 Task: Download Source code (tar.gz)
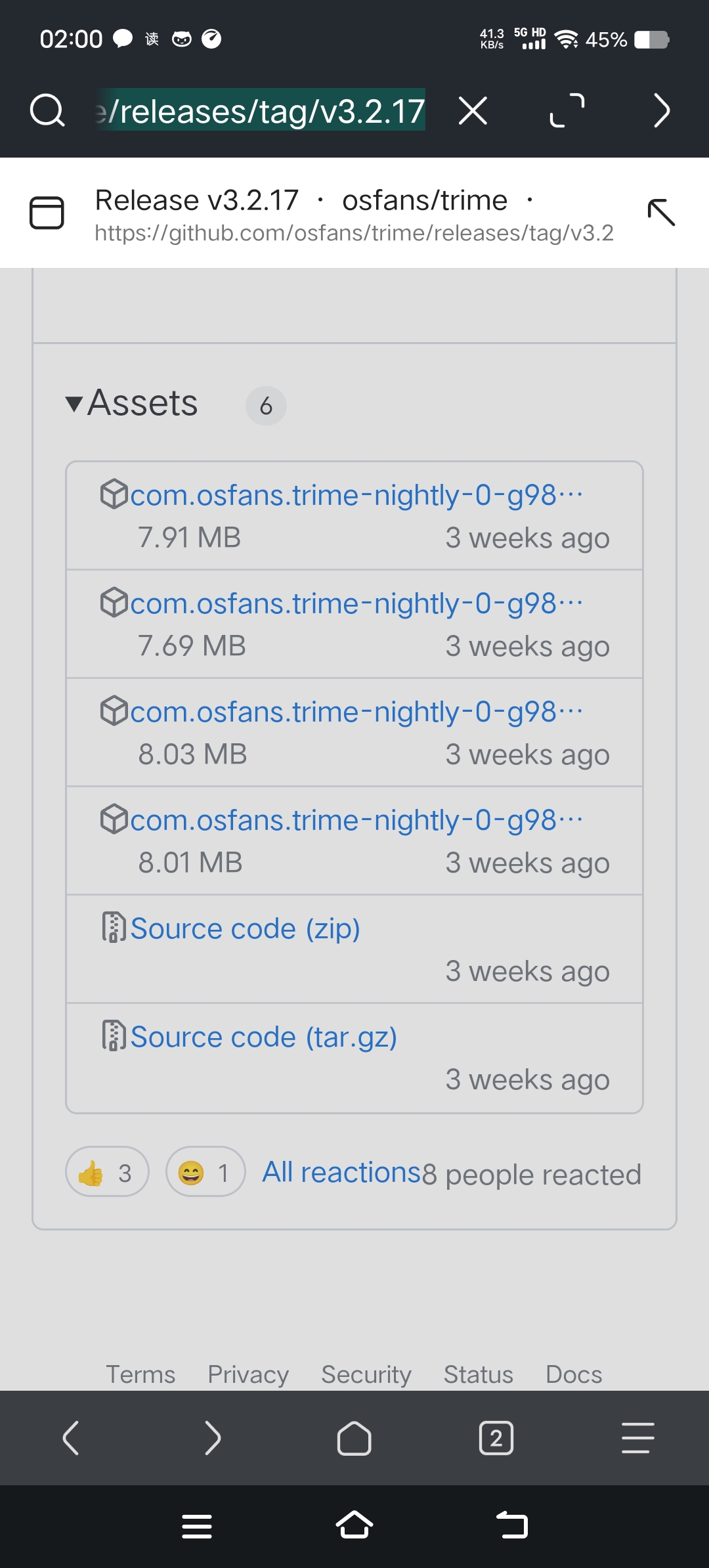point(263,1037)
